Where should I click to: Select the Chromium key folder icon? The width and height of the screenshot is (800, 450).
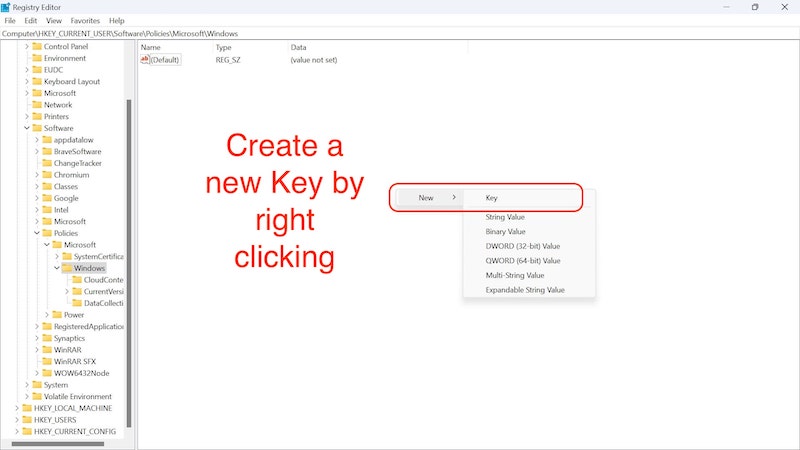pyautogui.click(x=47, y=175)
